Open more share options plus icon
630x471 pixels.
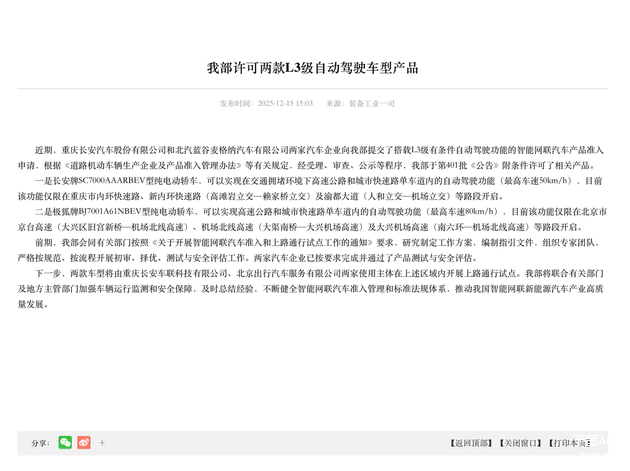pyautogui.click(x=102, y=442)
